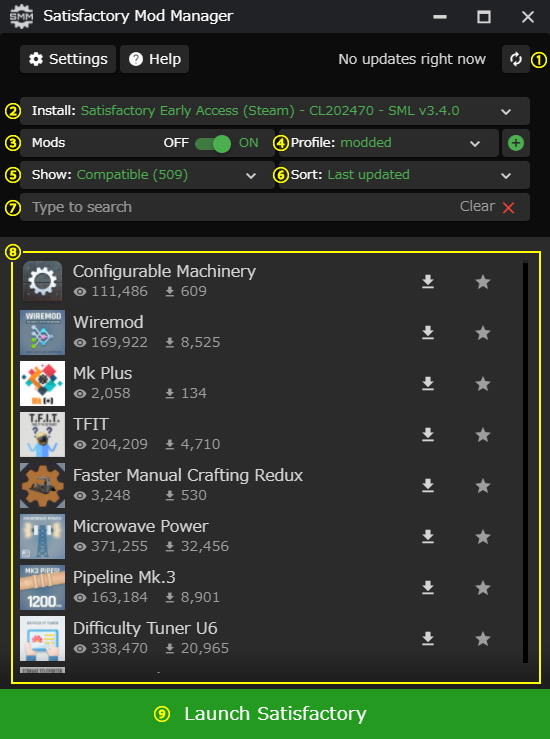Click the Launch Satisfactory button
Image resolution: width=550 pixels, height=739 pixels.
coord(275,714)
